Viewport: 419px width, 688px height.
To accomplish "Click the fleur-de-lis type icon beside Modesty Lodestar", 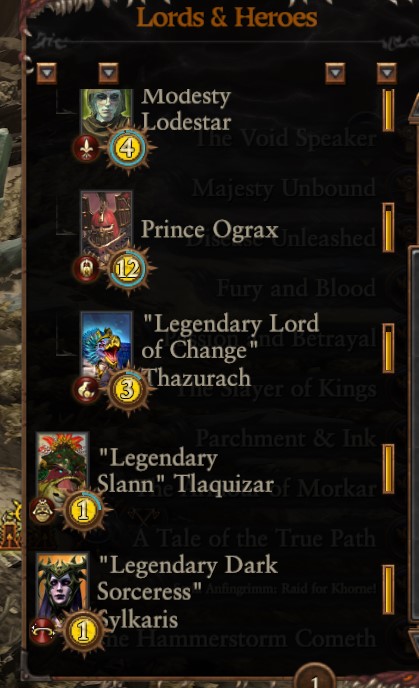I will coord(86,148).
